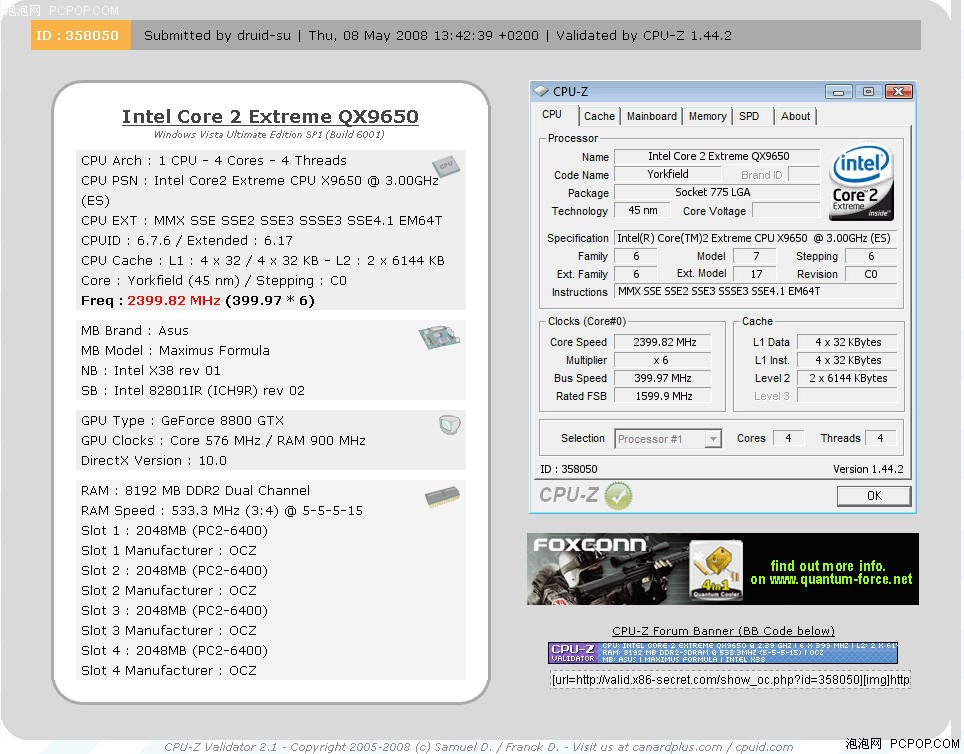Click the Core Speed 2399.82 MHz field

click(x=663, y=342)
